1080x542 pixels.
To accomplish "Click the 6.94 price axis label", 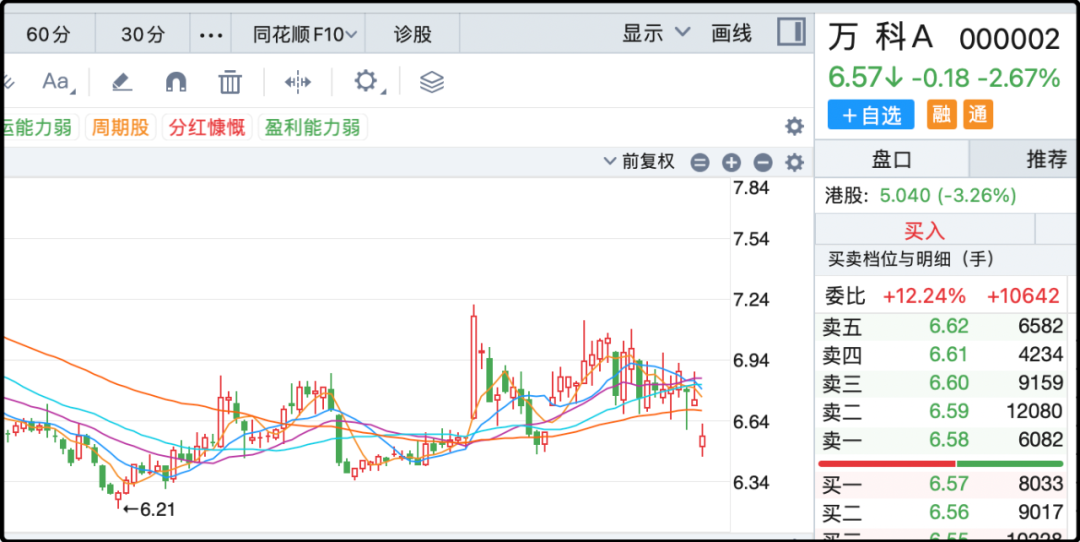I will pos(751,361).
